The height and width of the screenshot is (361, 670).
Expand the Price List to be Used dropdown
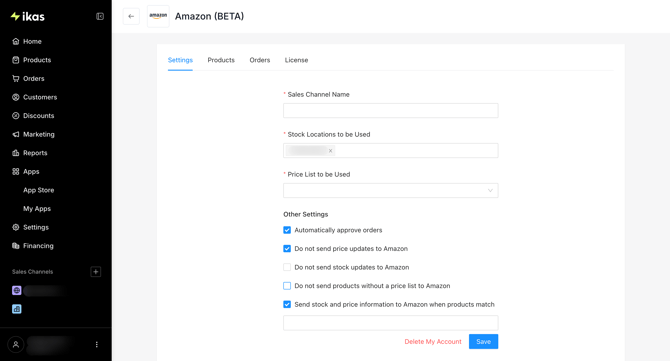(x=391, y=191)
